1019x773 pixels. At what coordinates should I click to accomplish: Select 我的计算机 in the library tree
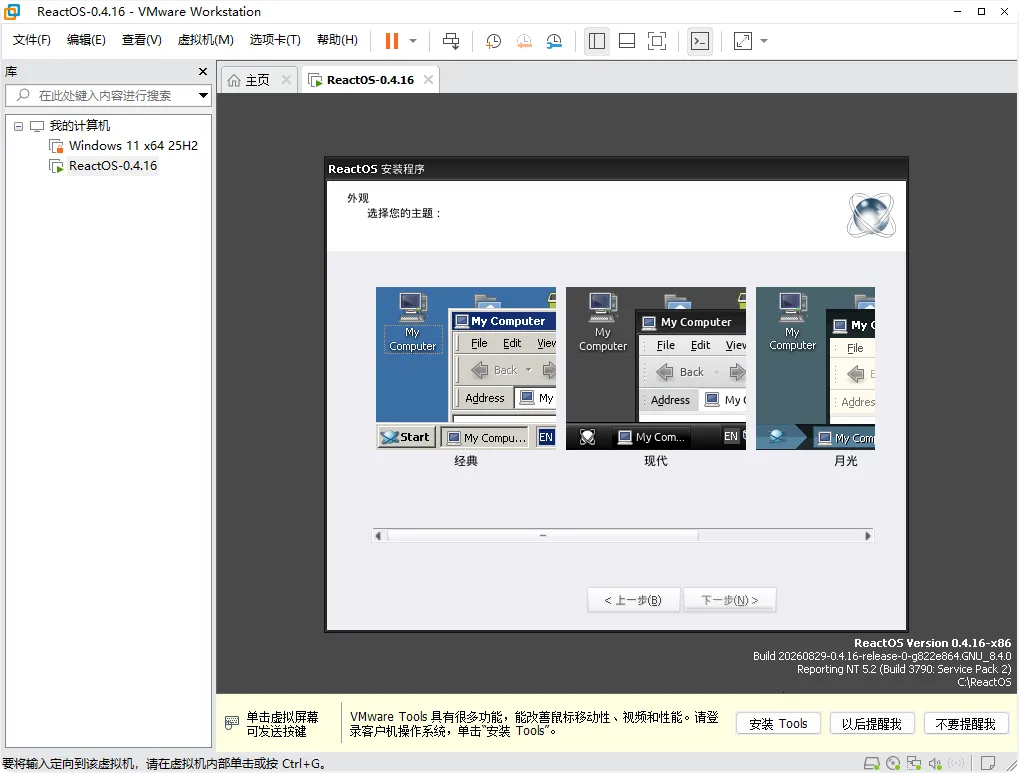(80, 126)
